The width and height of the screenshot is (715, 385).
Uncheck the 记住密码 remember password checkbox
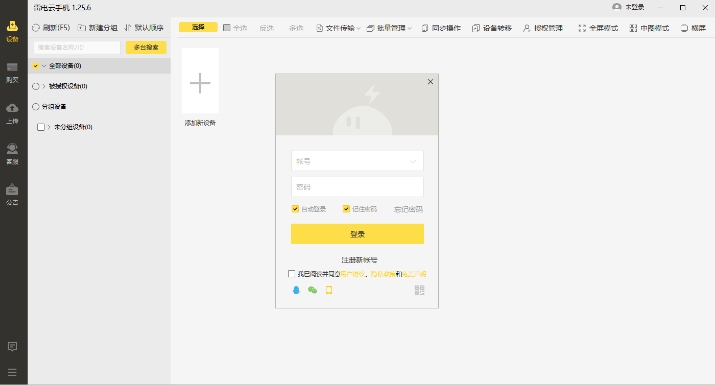coord(346,209)
